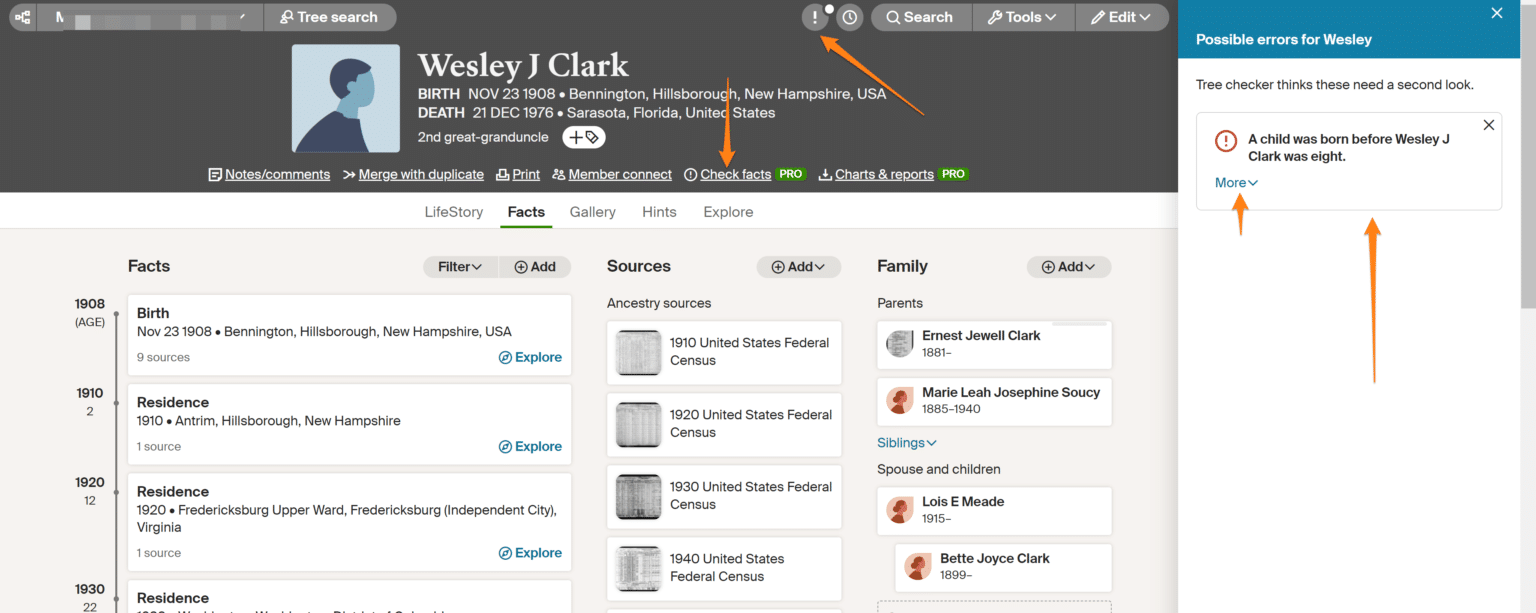1536x613 pixels.
Task: Open the Edit dropdown
Action: pos(1121,17)
